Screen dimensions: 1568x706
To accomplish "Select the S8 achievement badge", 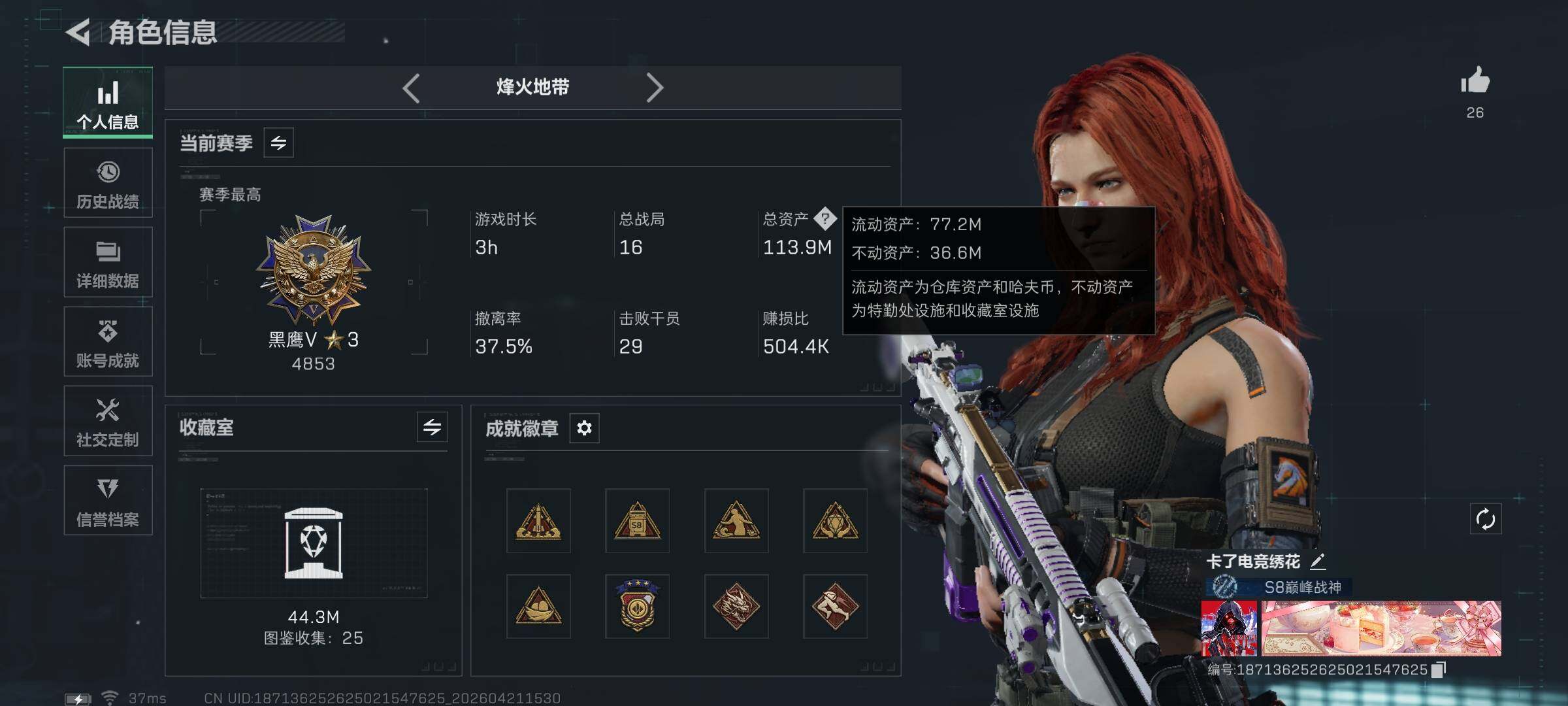I will pos(637,520).
